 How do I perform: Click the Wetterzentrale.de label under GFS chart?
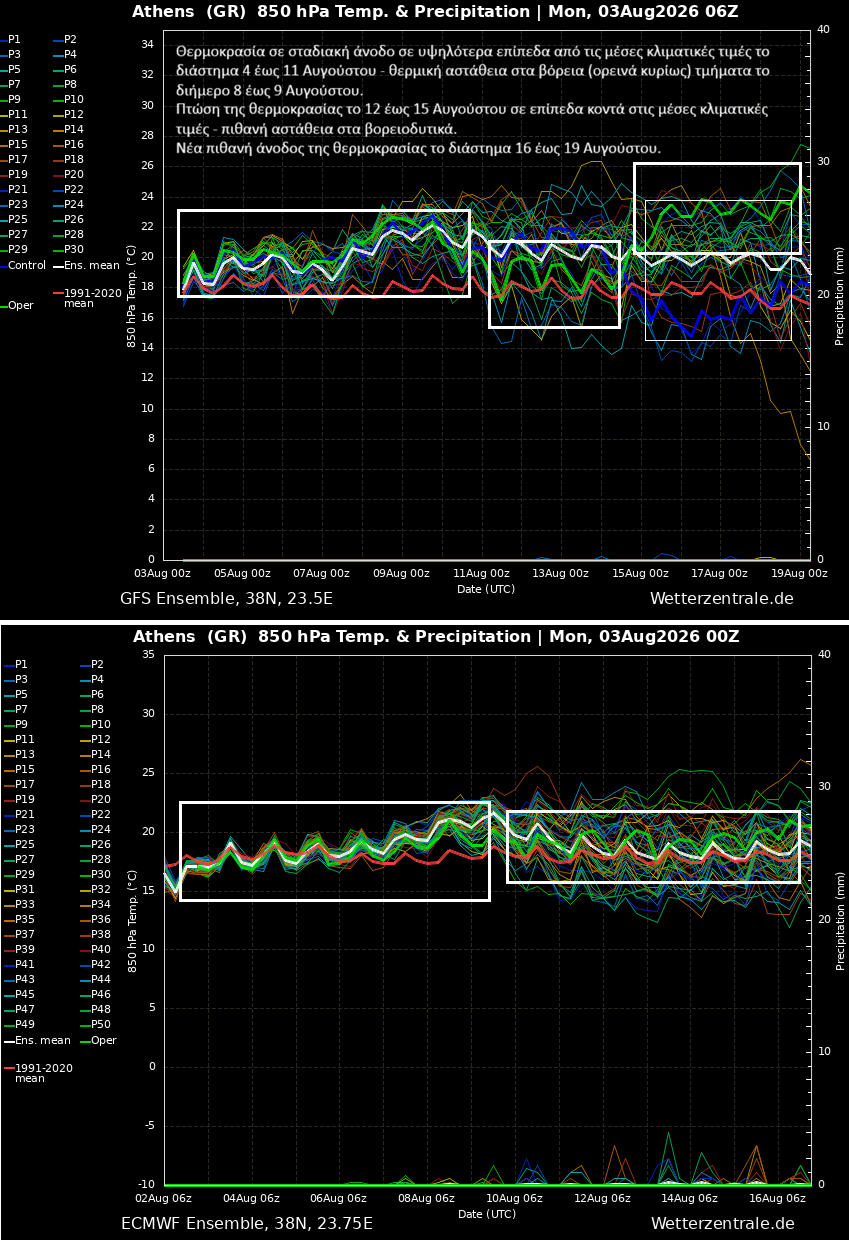point(722,599)
